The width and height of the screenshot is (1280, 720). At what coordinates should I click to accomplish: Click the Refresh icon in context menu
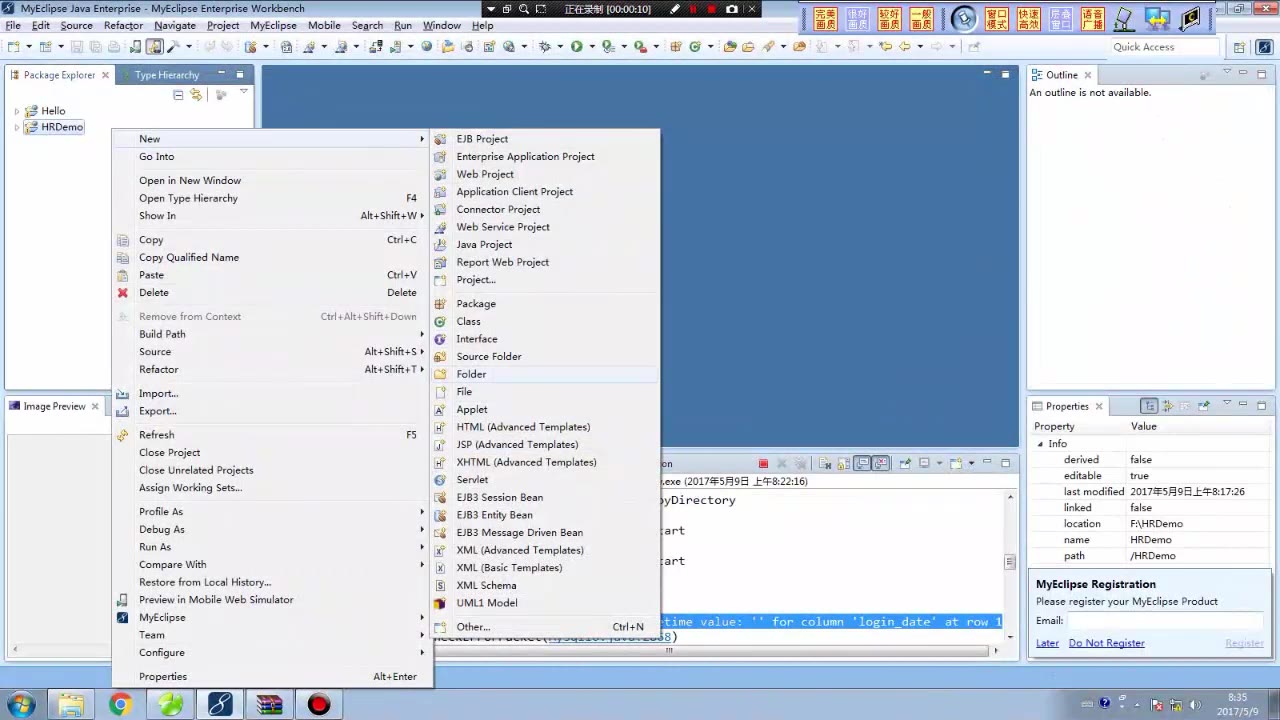click(x=123, y=435)
